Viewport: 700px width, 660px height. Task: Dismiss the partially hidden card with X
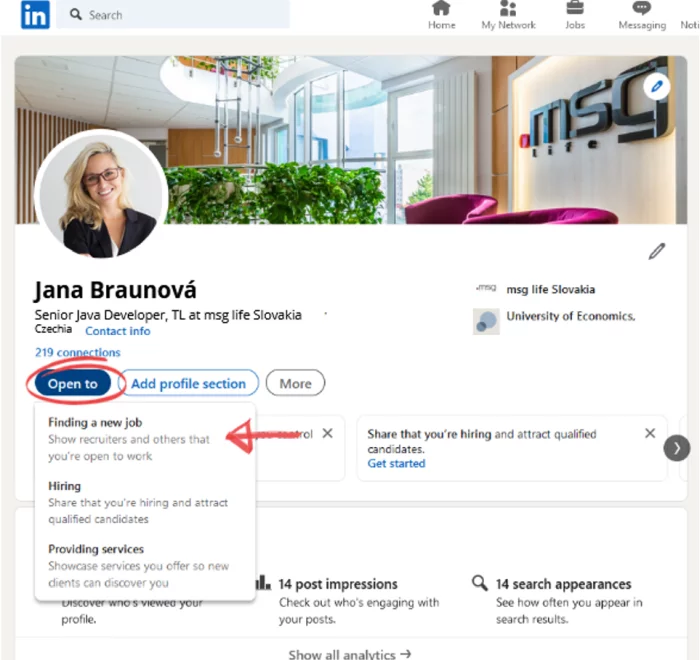click(x=327, y=433)
